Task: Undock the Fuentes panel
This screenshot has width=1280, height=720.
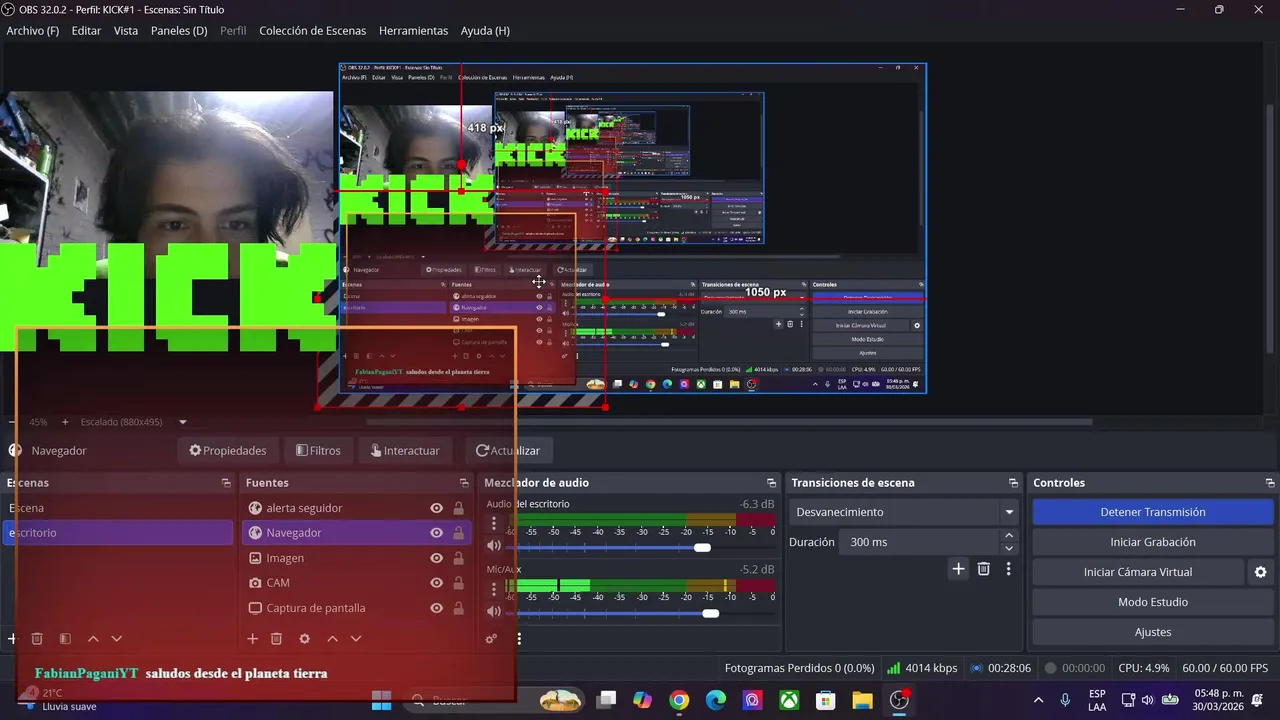Action: pyautogui.click(x=464, y=483)
